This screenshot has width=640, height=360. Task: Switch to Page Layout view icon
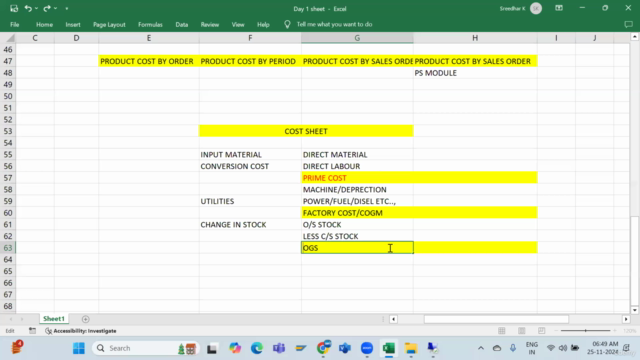click(522, 331)
